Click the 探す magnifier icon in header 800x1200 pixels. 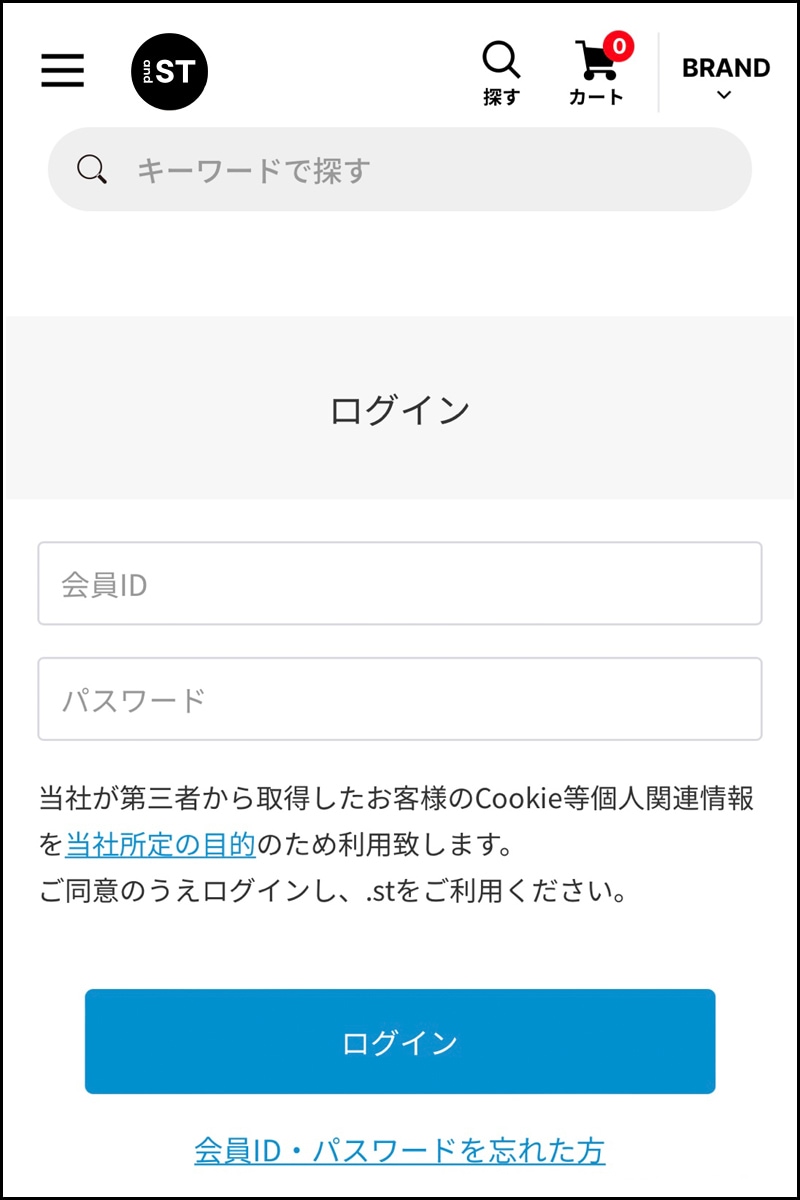(501, 60)
